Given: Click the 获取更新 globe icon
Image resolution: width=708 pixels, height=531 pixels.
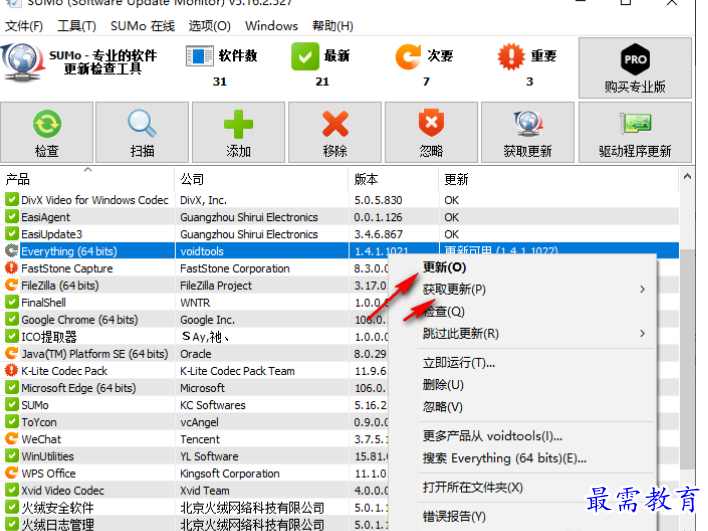Looking at the screenshot, I should tap(528, 123).
